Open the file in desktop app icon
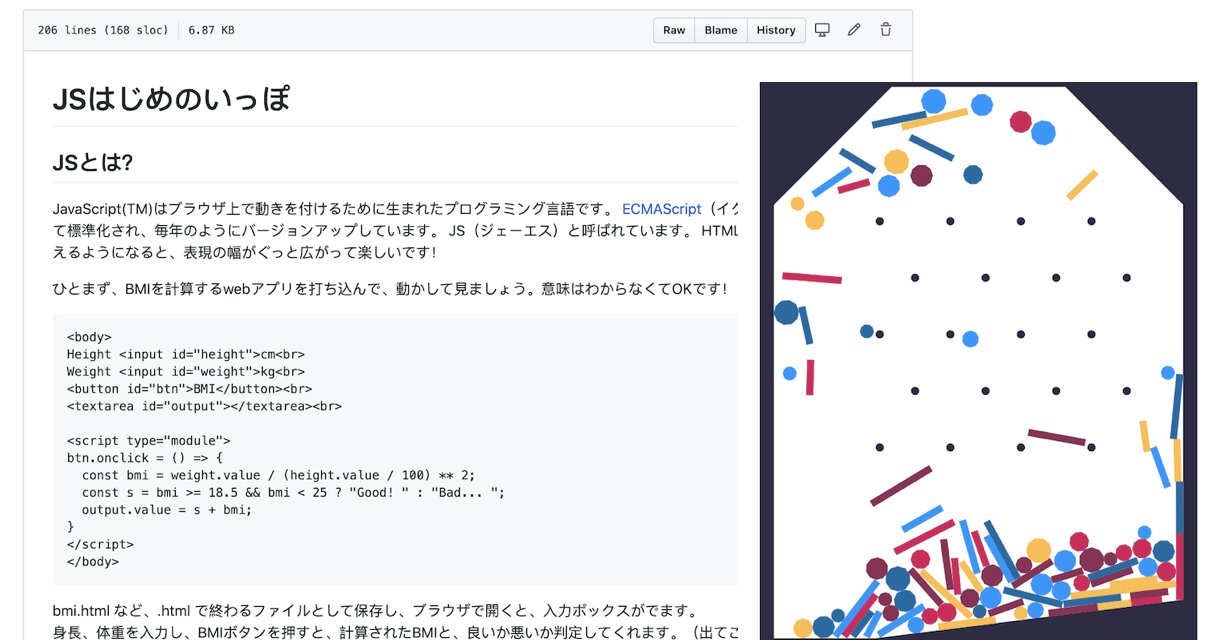Screen dimensions: 1220x640 point(822,30)
